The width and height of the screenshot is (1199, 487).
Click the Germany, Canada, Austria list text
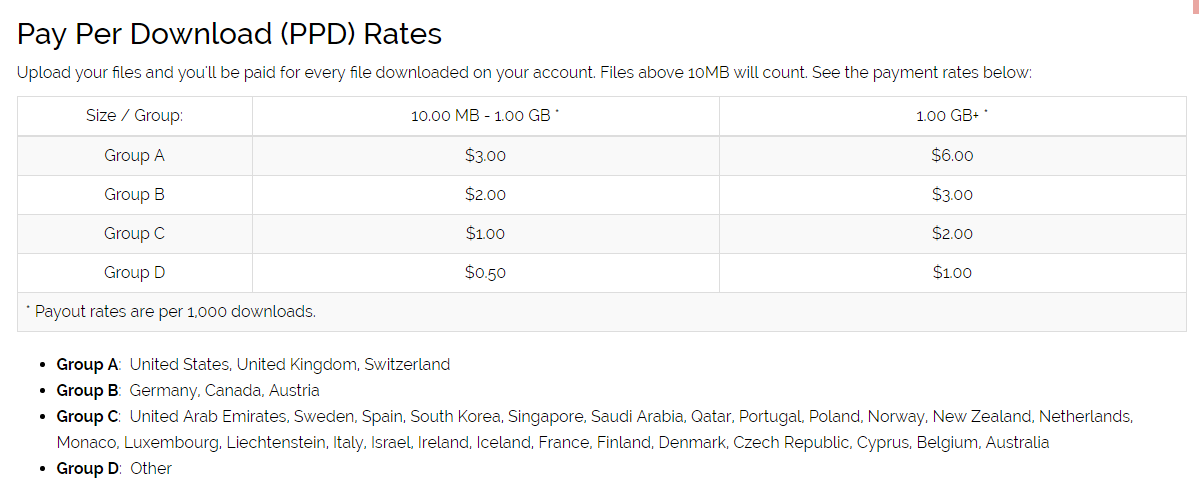[224, 390]
